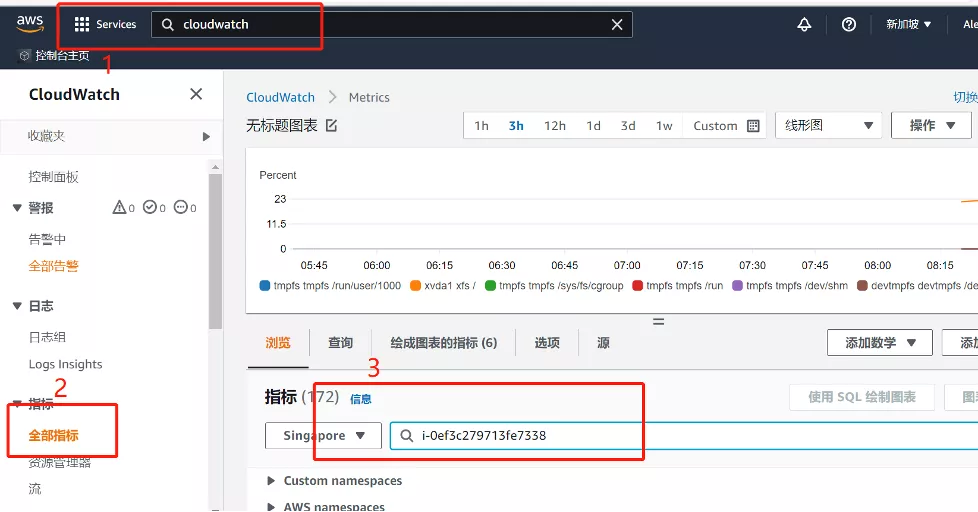Open the 新加坡 region dropdown
Image resolution: width=978 pixels, height=512 pixels.
(x=909, y=24)
